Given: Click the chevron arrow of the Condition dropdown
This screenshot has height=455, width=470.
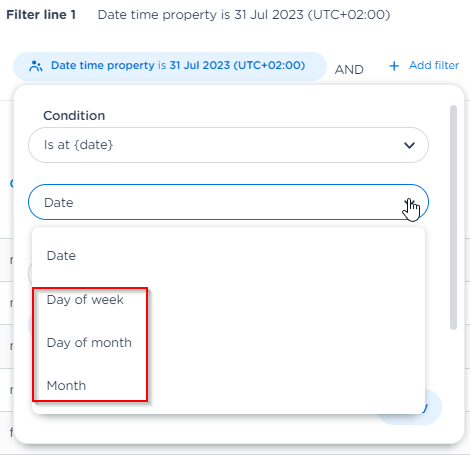Looking at the screenshot, I should coord(409,145).
